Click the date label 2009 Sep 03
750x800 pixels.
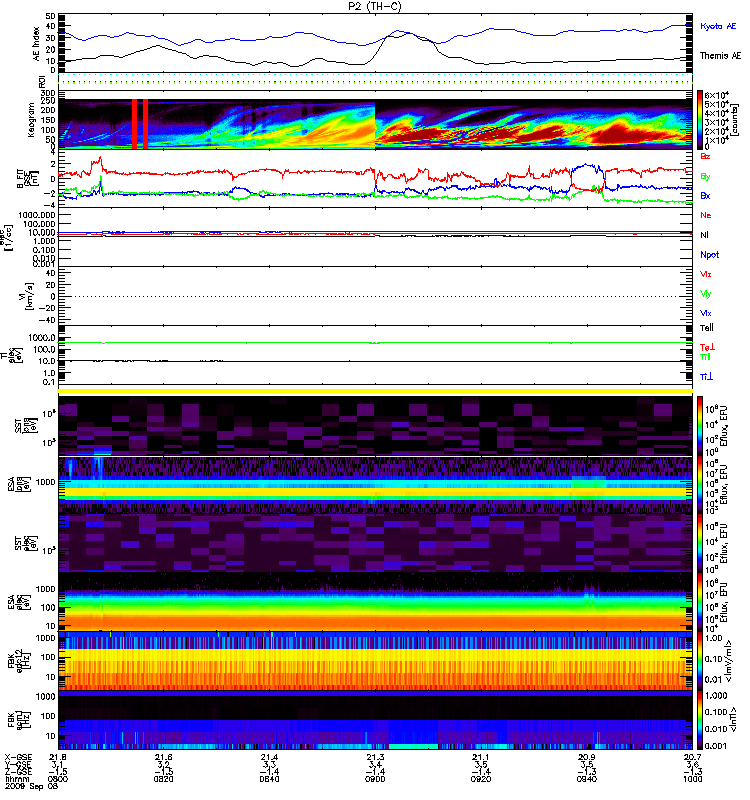[x=31, y=787]
